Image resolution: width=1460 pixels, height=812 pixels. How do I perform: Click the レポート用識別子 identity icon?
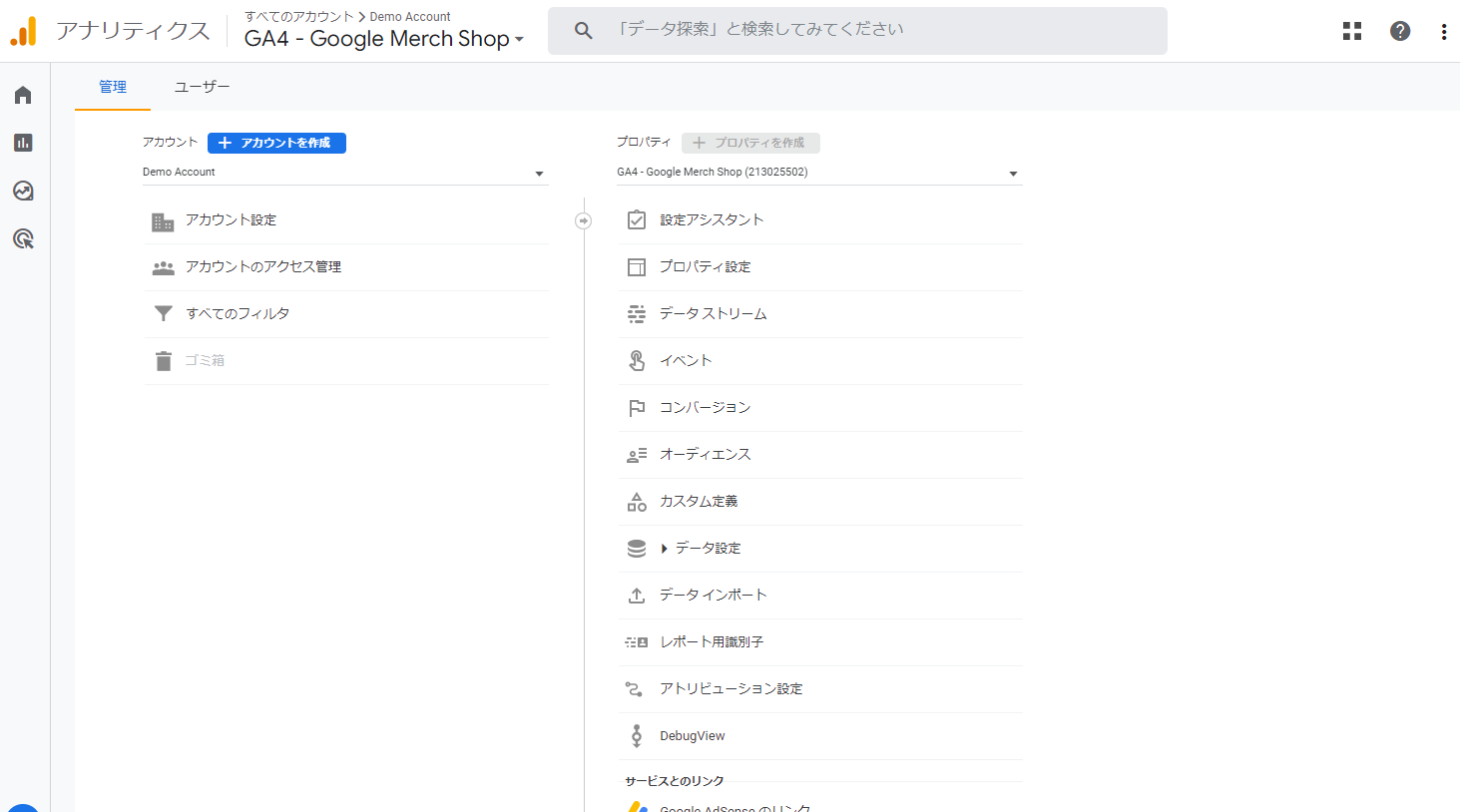637,642
